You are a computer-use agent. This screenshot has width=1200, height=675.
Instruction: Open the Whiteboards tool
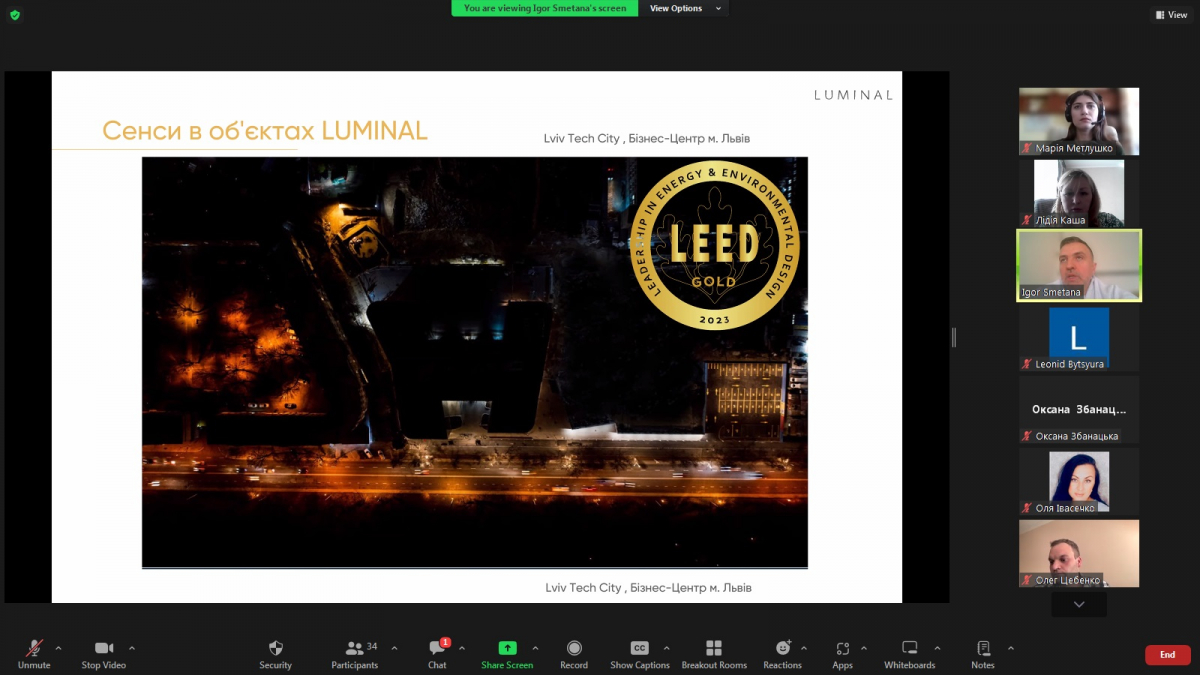(x=909, y=649)
